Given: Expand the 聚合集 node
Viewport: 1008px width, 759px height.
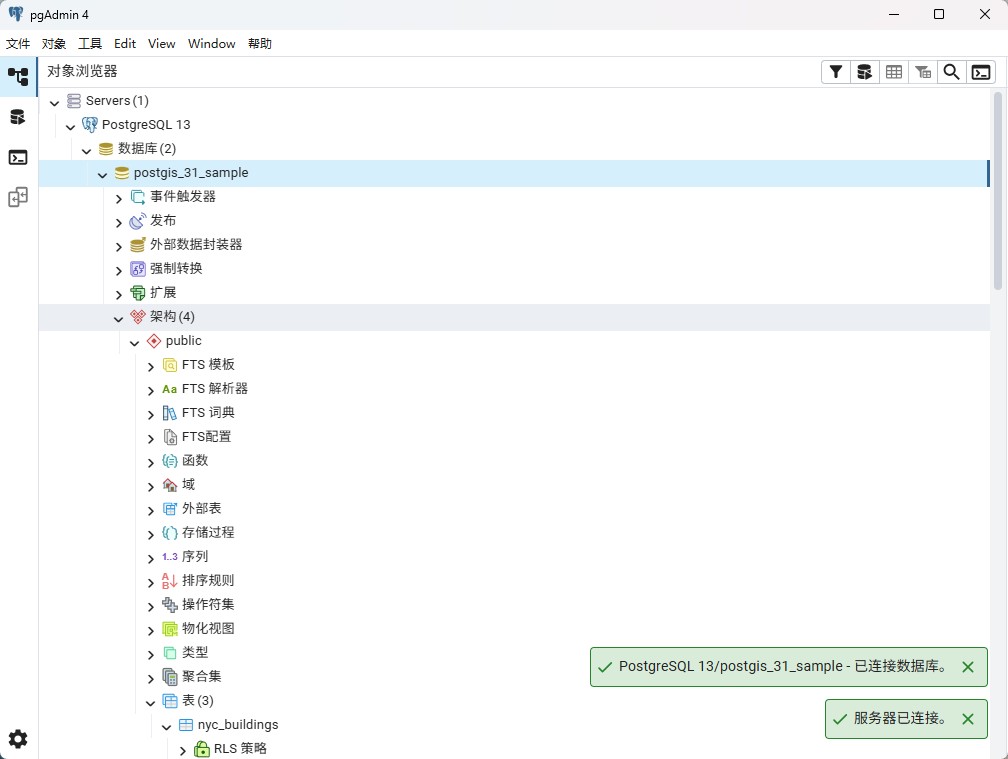Looking at the screenshot, I should coord(150,678).
